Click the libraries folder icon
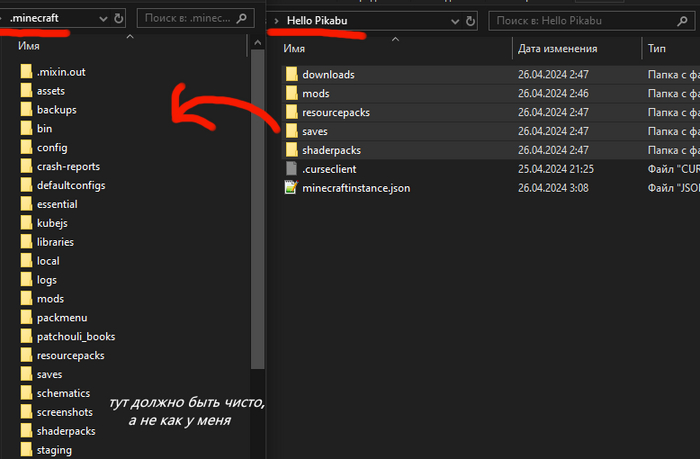 pyautogui.click(x=26, y=242)
